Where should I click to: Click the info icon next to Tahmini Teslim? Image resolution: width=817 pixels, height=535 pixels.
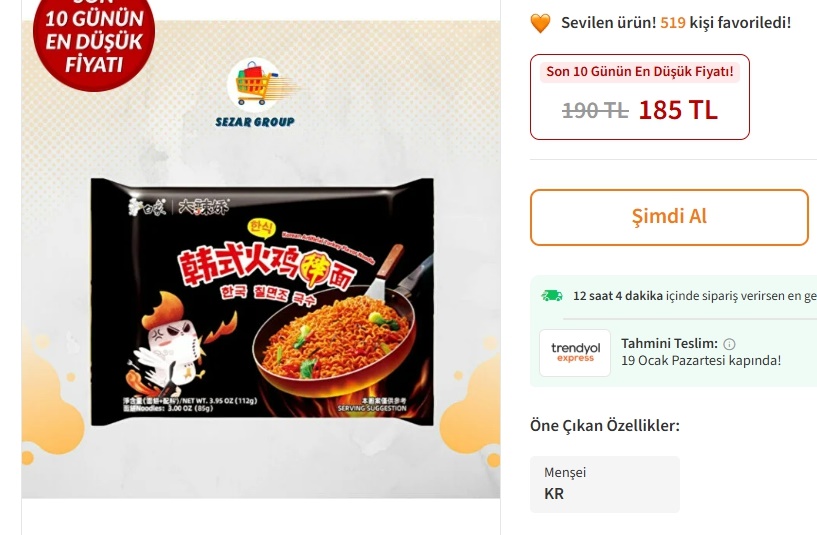point(729,344)
